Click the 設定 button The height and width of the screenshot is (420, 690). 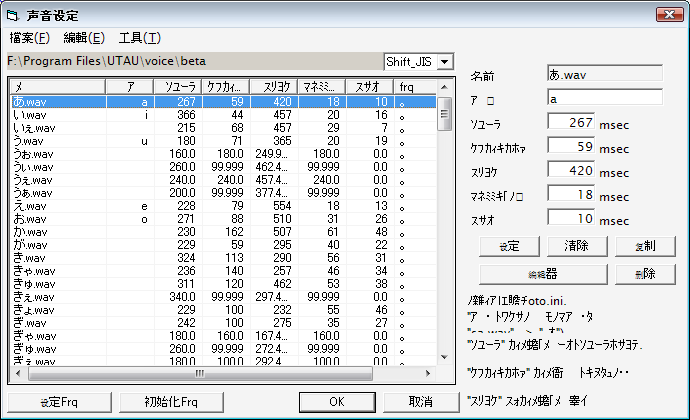pyautogui.click(x=509, y=246)
